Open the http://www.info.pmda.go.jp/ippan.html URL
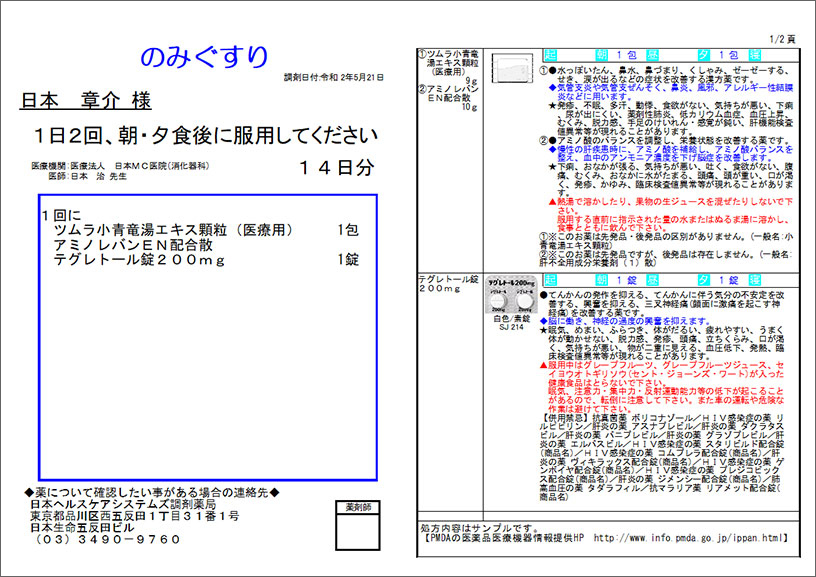The width and height of the screenshot is (816, 577). tap(686, 538)
